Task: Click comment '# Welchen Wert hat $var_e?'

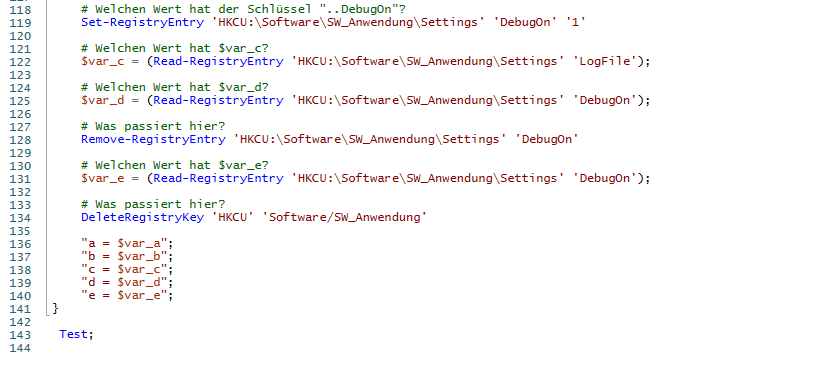Action: [175, 165]
